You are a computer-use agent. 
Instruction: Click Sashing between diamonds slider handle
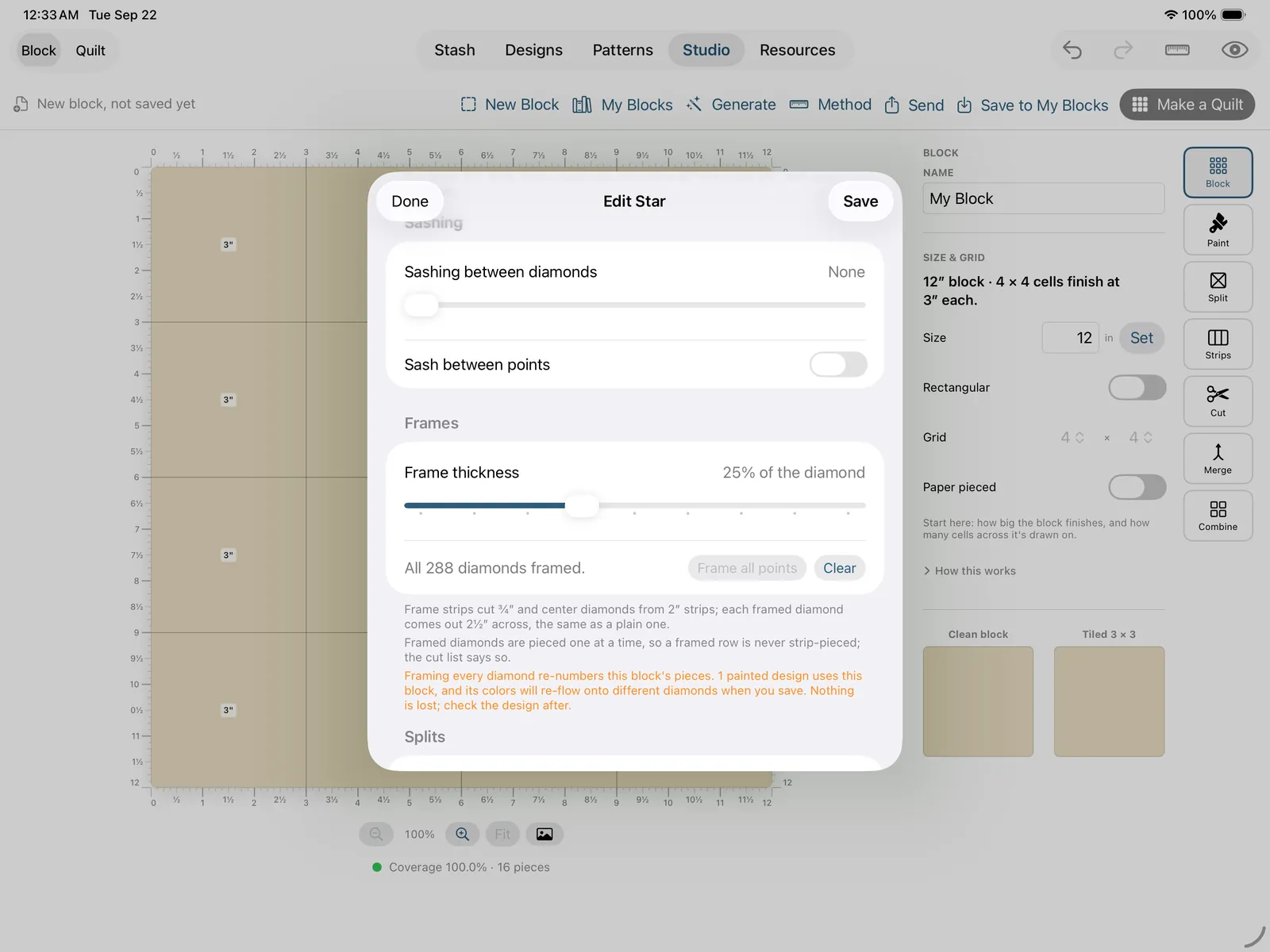point(421,305)
